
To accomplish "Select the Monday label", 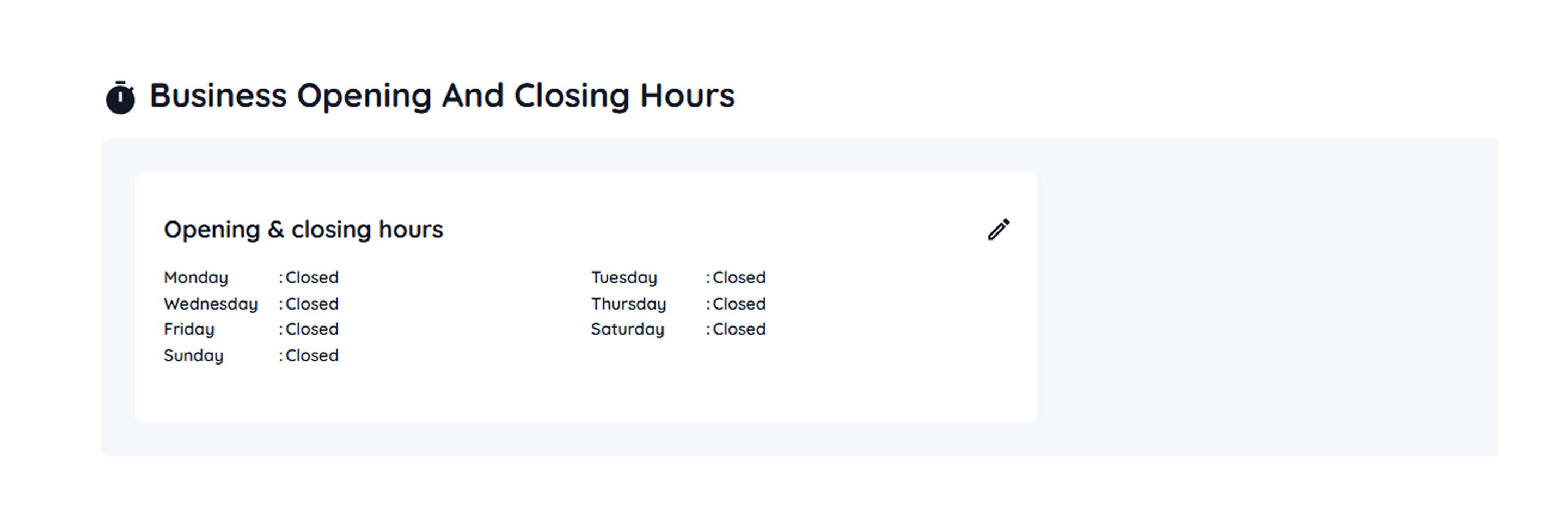I will pyautogui.click(x=195, y=277).
